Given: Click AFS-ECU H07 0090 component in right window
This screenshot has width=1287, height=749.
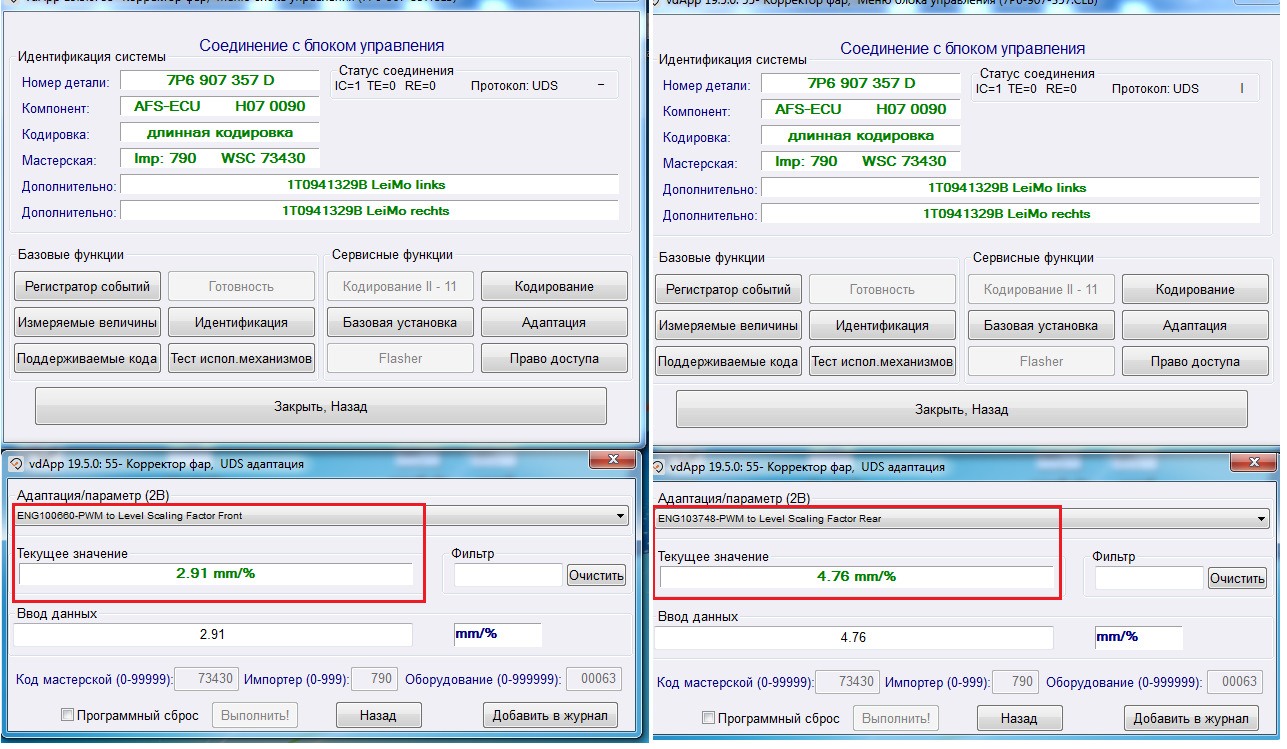Looking at the screenshot, I should tap(861, 109).
